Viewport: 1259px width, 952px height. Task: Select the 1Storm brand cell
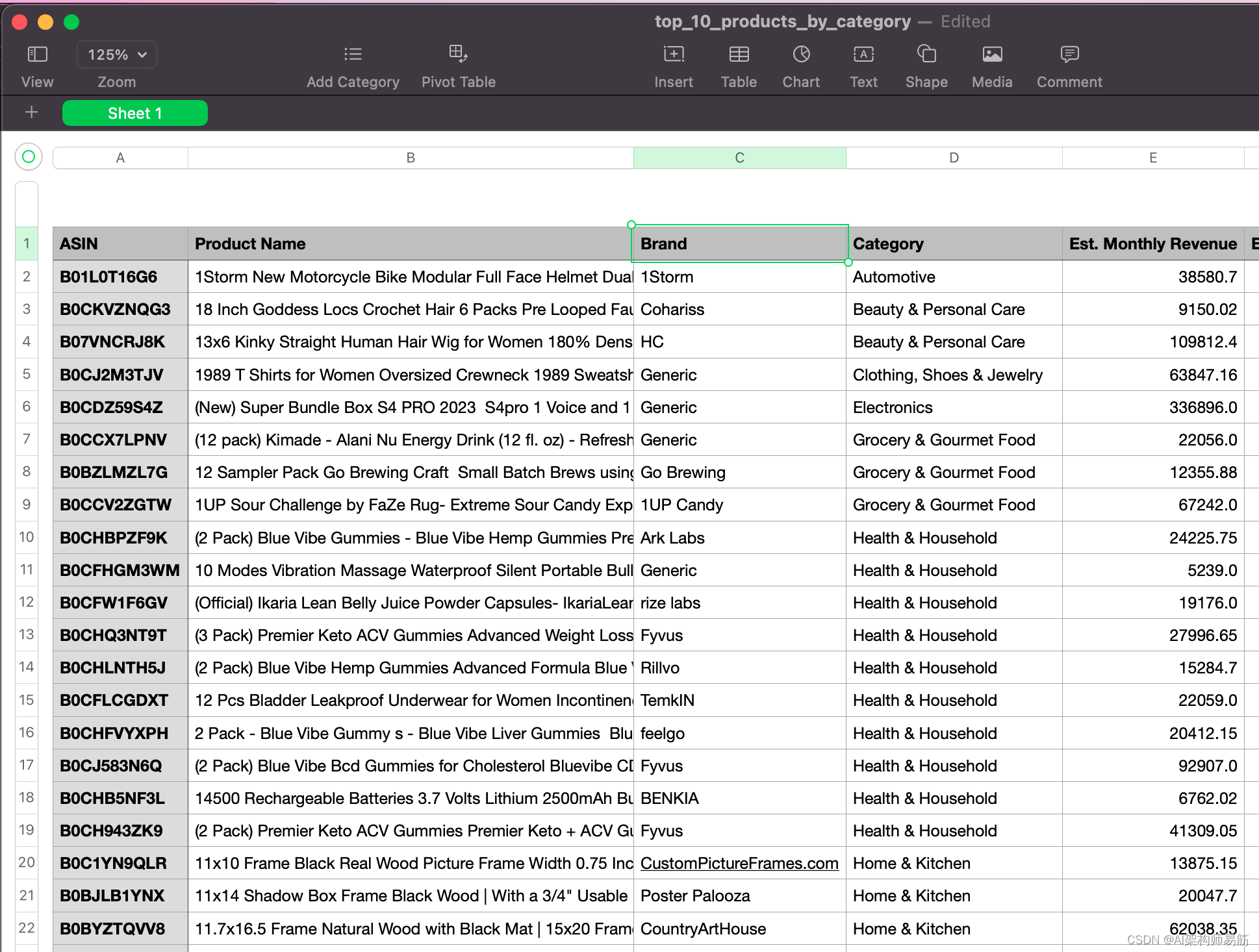click(x=739, y=277)
